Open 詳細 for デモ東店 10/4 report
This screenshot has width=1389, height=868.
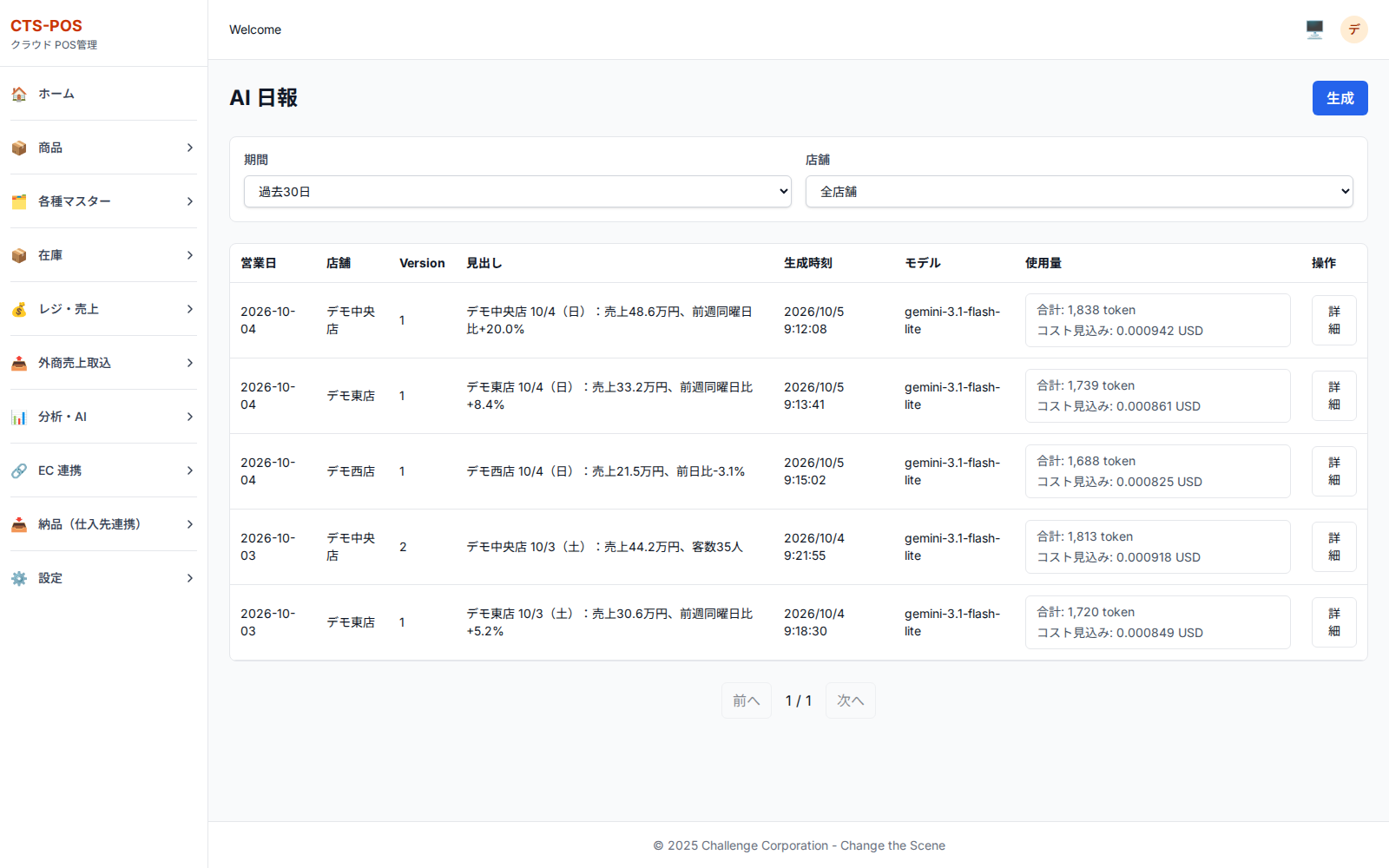click(x=1334, y=396)
